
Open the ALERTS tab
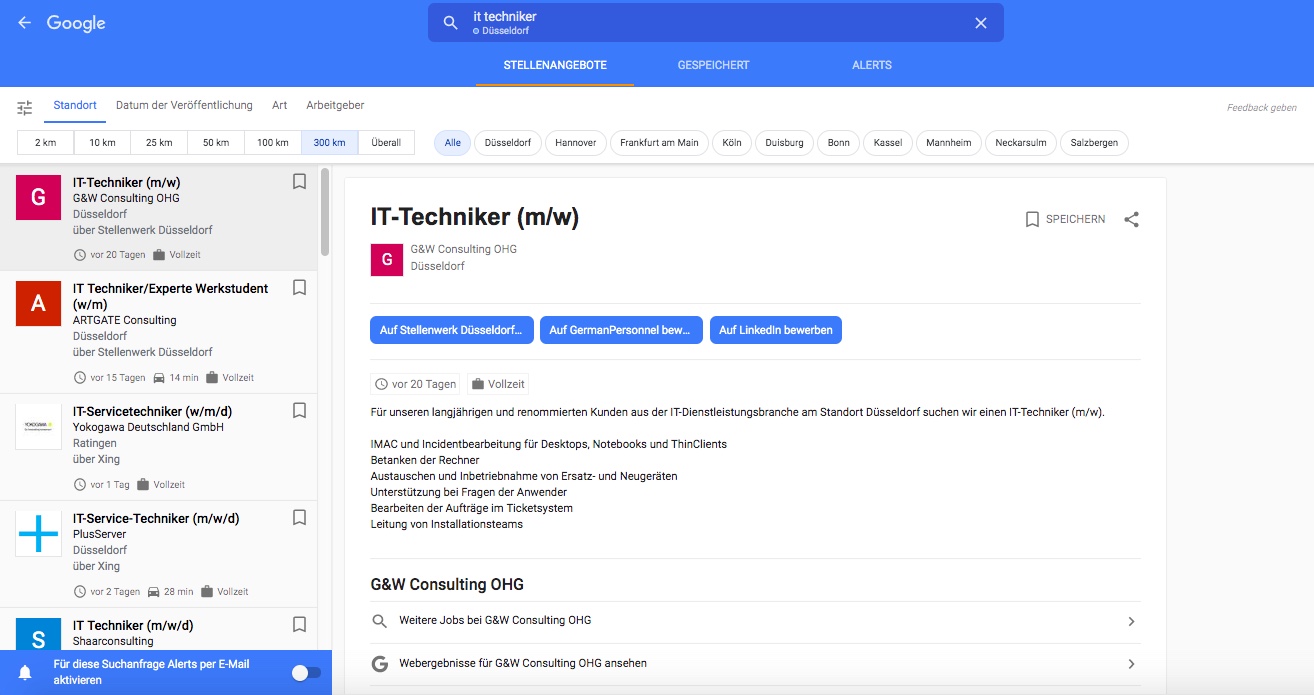click(x=871, y=64)
